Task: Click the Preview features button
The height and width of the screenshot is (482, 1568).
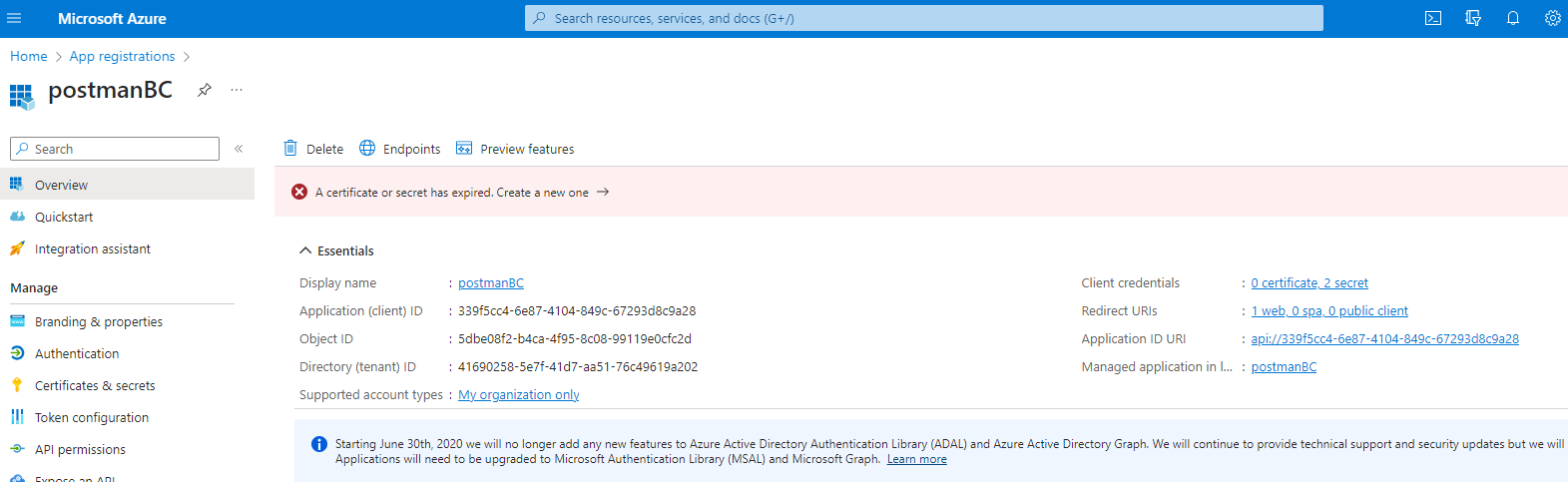Action: 515,149
